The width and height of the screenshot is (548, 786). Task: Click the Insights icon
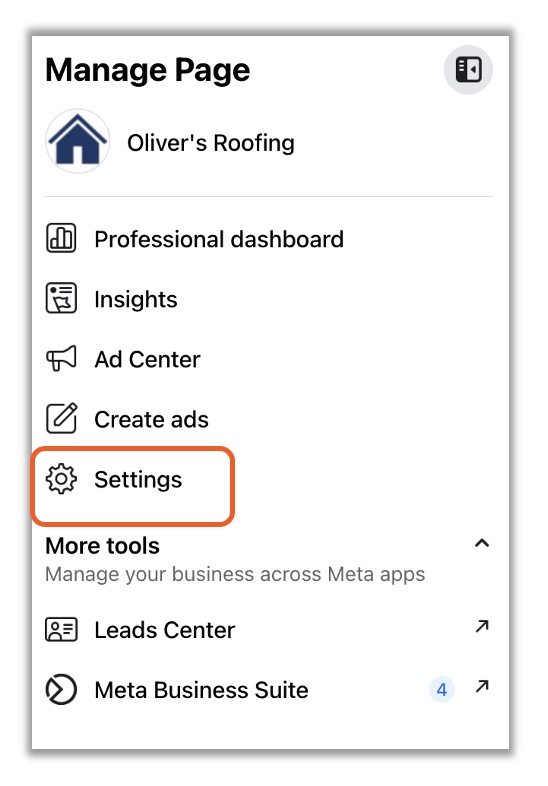tap(61, 298)
